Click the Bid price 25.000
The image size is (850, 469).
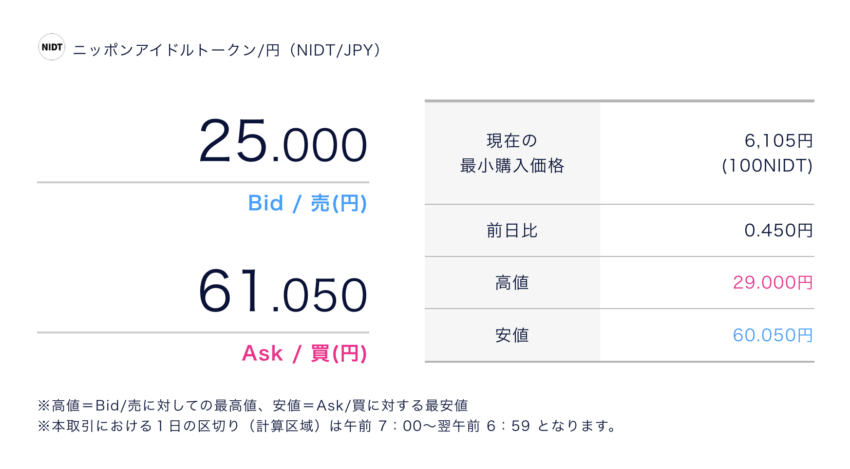(282, 141)
